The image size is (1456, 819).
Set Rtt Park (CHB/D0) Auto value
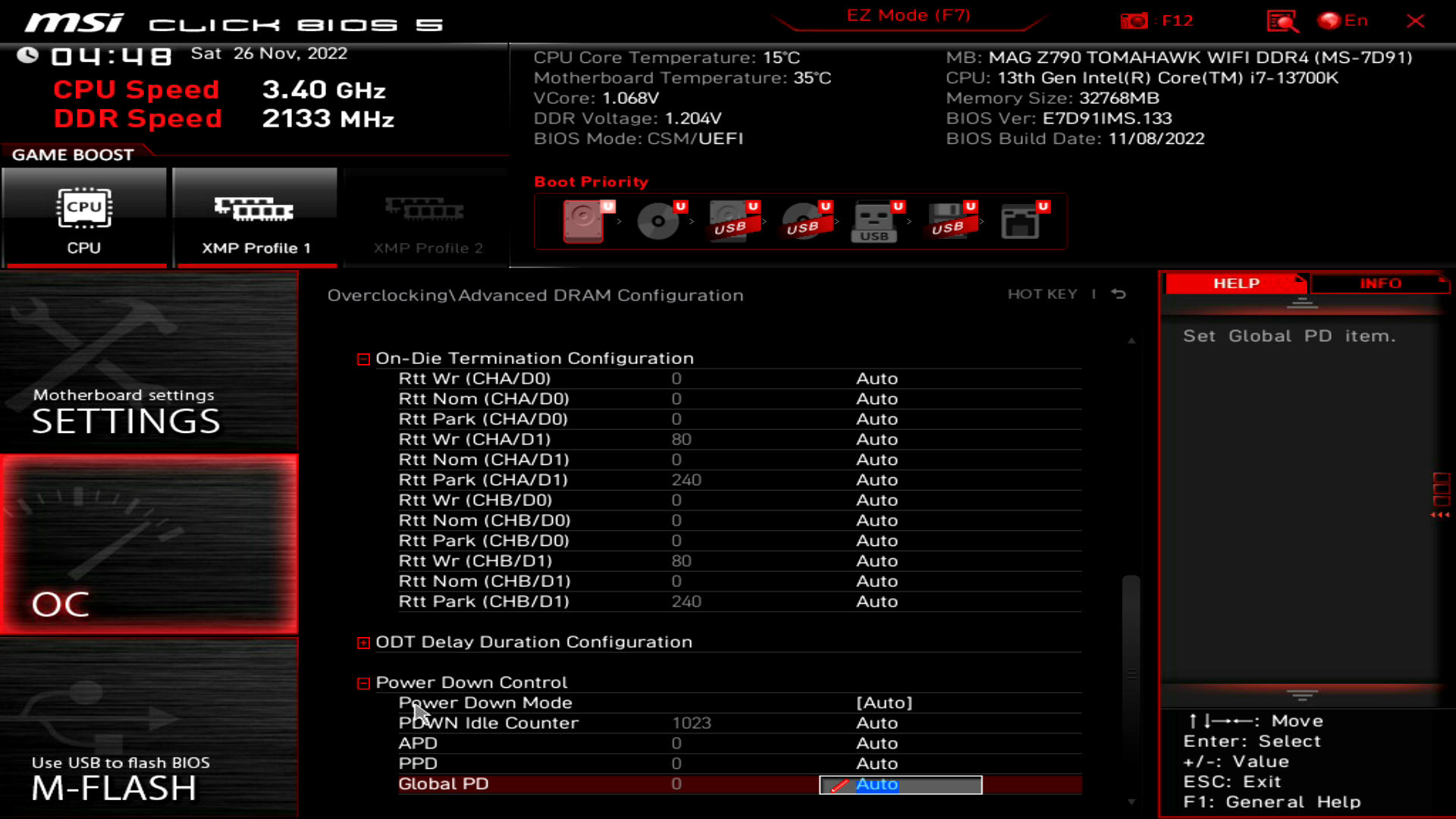877,541
